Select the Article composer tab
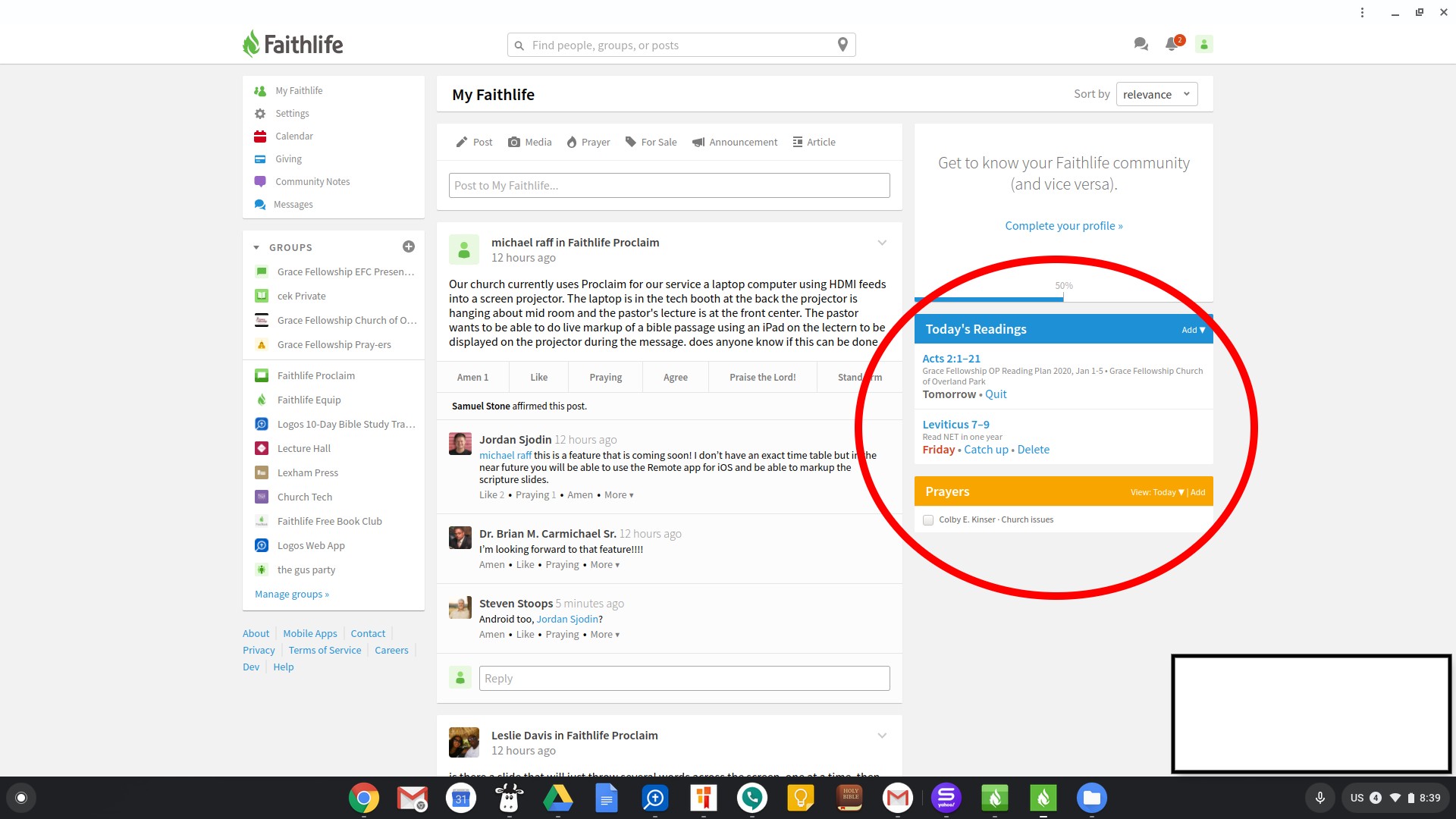Viewport: 1456px width, 819px height. click(x=814, y=142)
